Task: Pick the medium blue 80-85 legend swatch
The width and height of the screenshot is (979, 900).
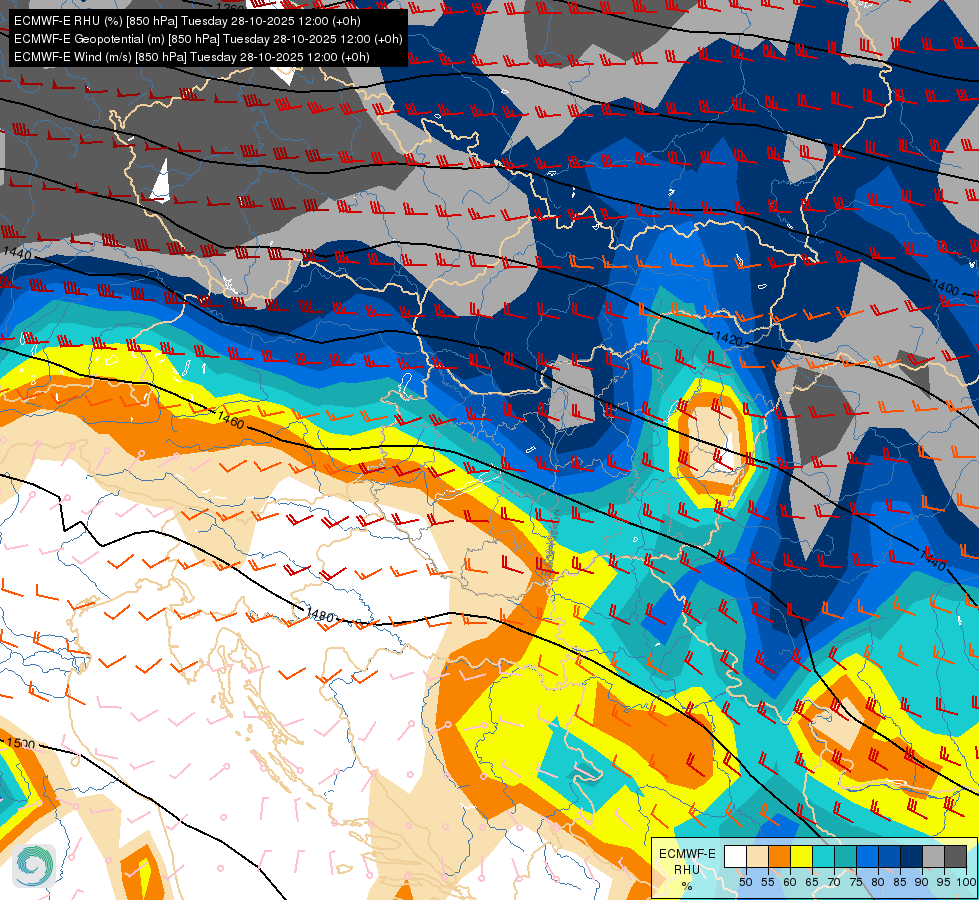Action: 890,856
